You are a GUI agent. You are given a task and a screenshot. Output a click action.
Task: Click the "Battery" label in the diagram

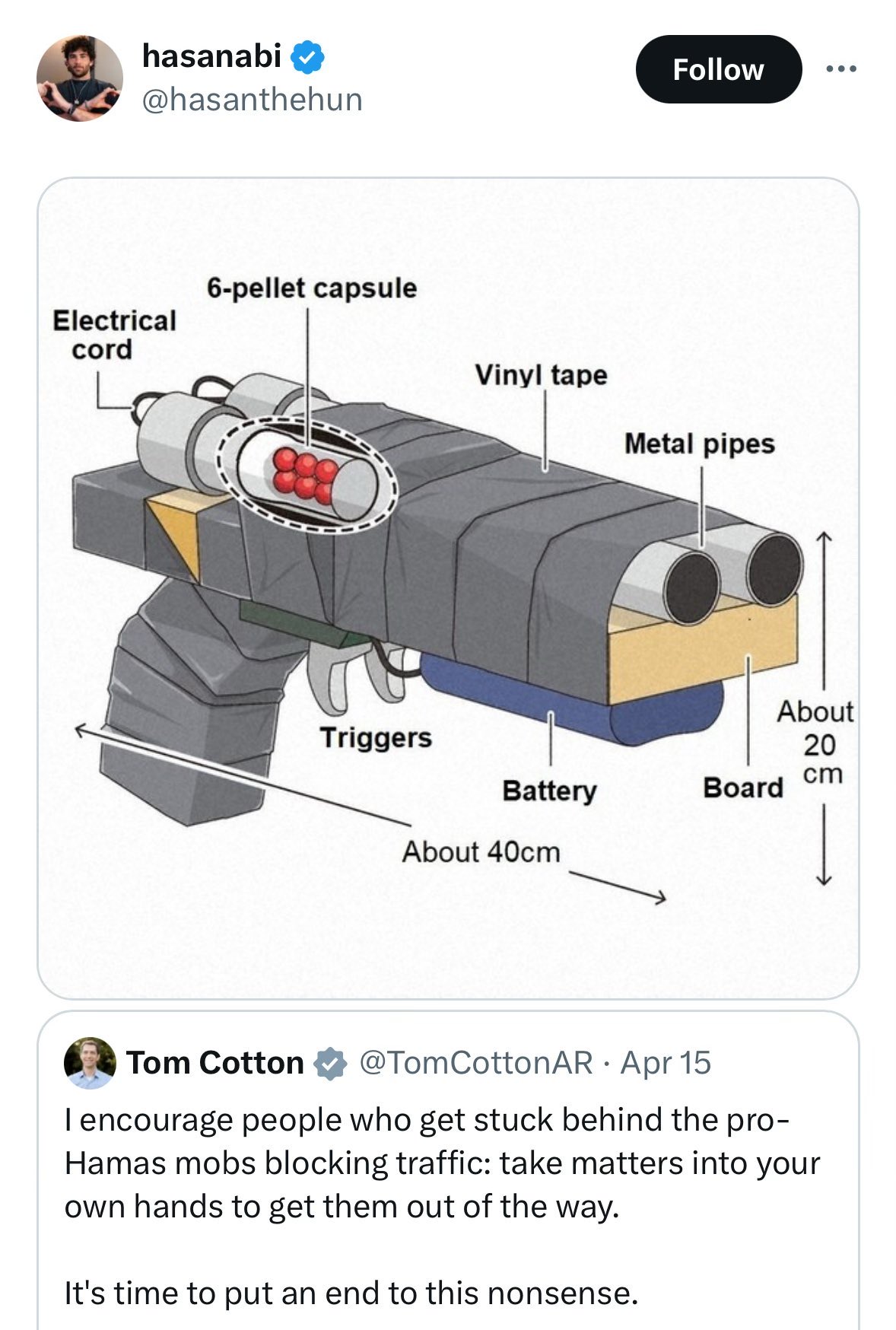pyautogui.click(x=549, y=791)
